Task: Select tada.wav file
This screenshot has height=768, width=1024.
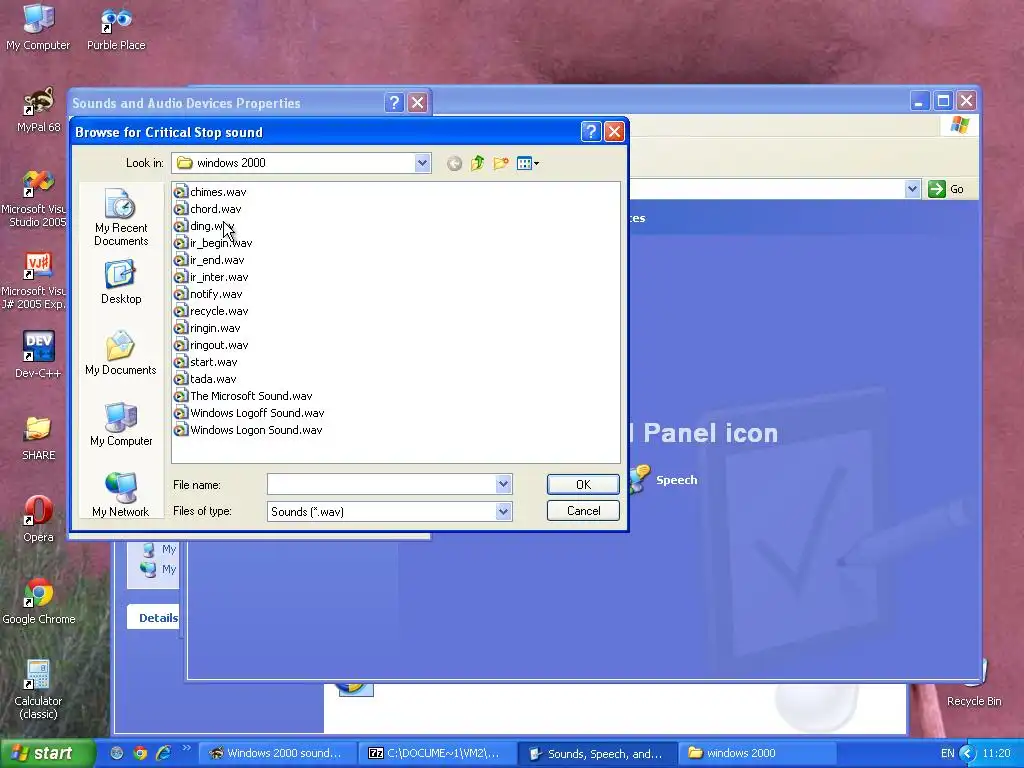Action: 206,379
